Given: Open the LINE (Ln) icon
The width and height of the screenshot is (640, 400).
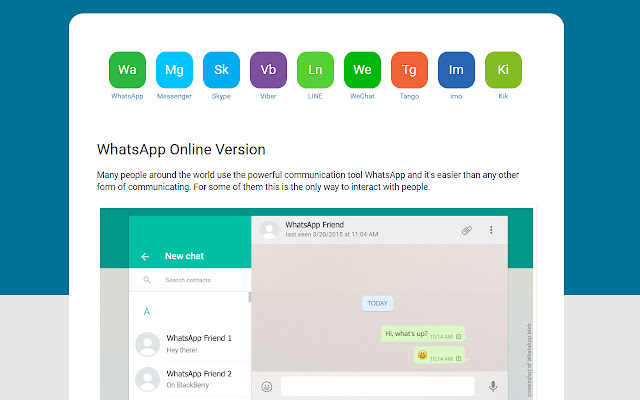Looking at the screenshot, I should tap(315, 70).
